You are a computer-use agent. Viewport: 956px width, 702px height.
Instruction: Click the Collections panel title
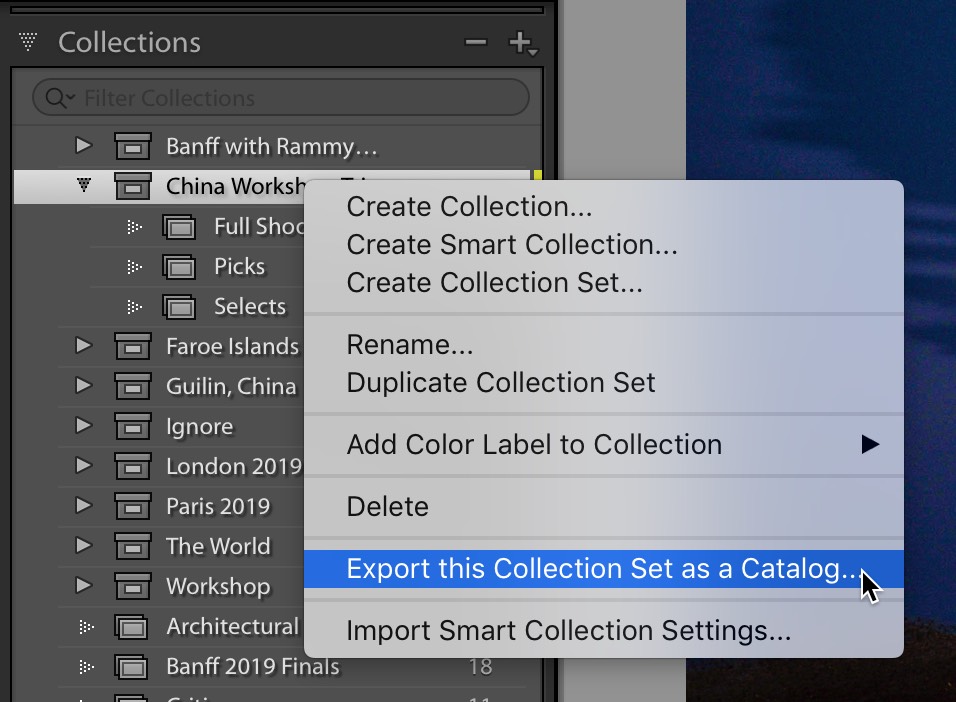coord(129,43)
